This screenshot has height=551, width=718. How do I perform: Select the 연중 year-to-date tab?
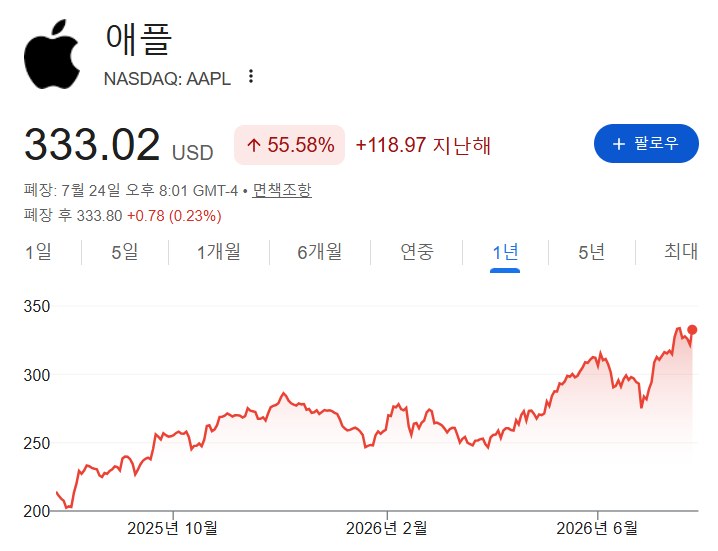(x=417, y=252)
